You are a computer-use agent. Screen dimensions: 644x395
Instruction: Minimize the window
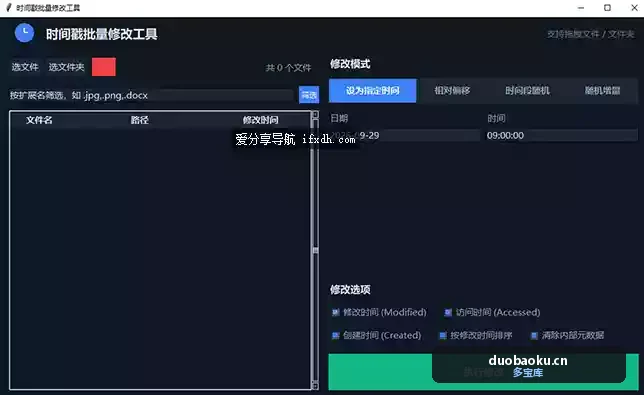tap(581, 8)
